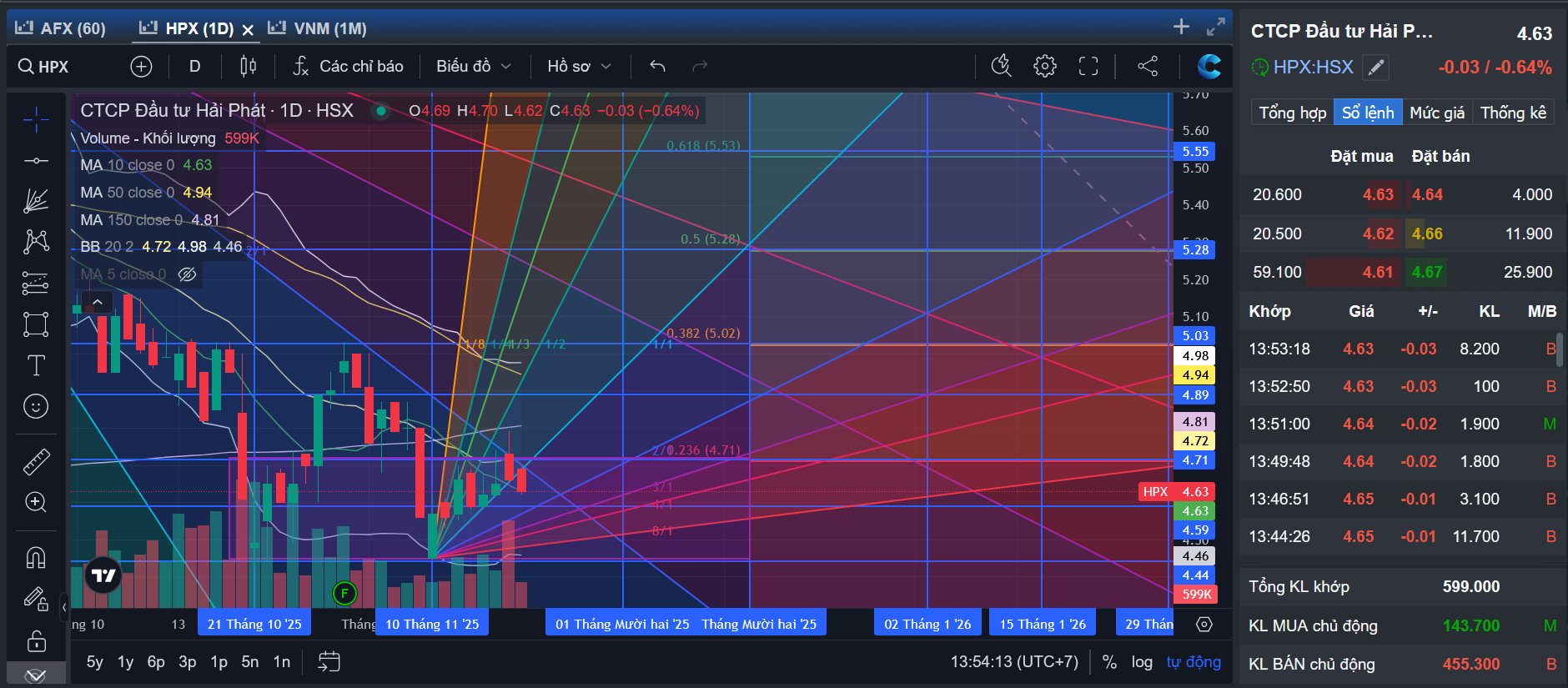Activate the zoom in tool
1568x688 pixels.
pyautogui.click(x=36, y=502)
